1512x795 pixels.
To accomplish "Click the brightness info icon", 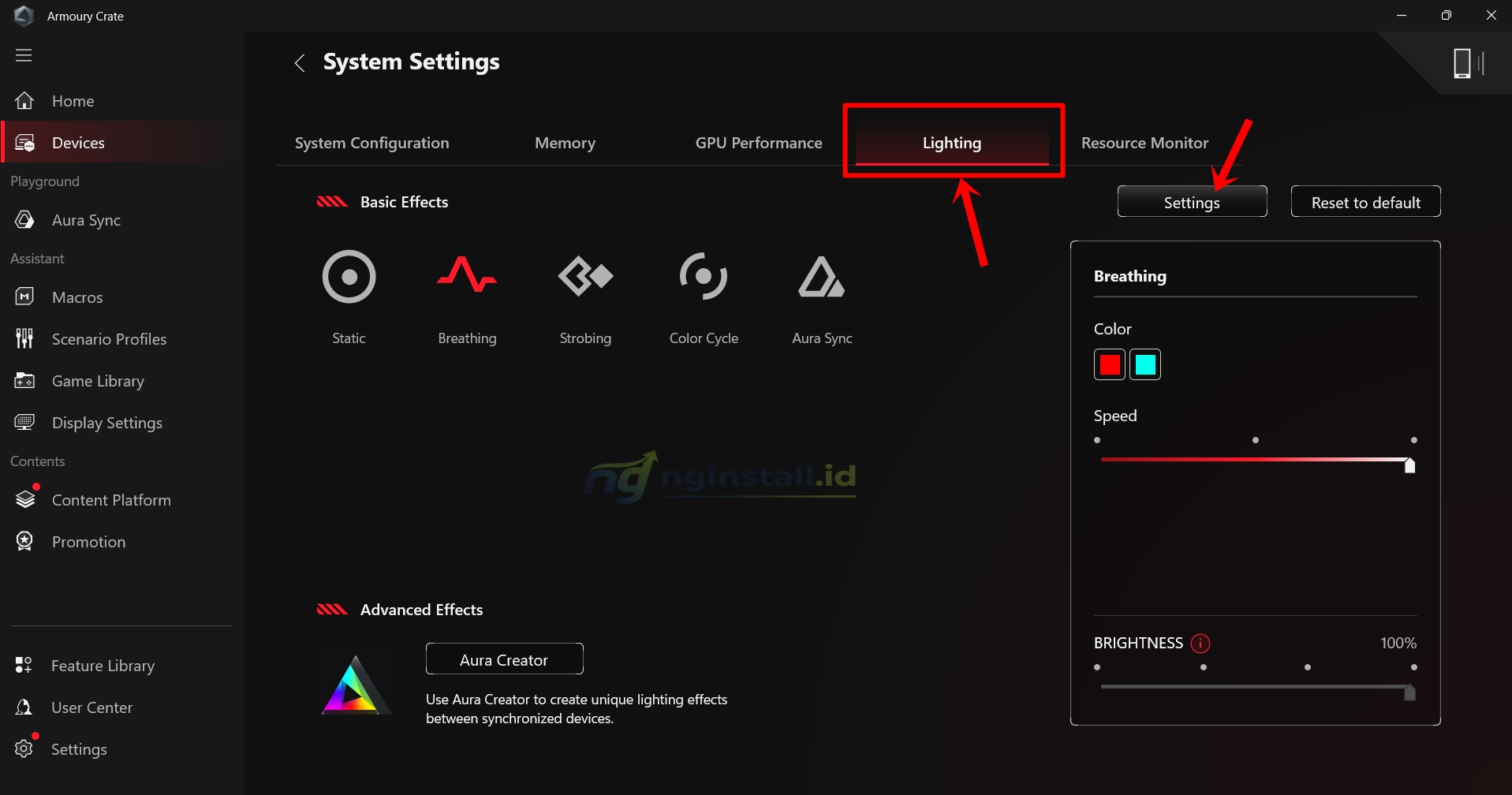I will pyautogui.click(x=1200, y=644).
